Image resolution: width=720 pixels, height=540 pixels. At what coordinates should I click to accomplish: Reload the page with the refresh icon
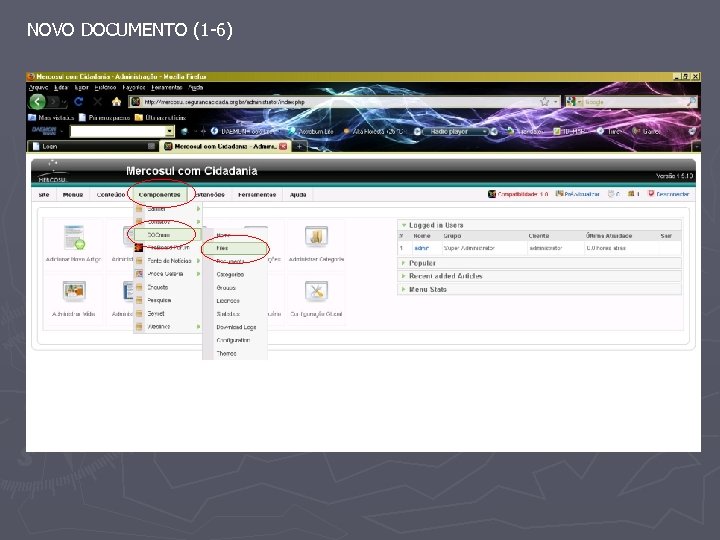(x=79, y=101)
